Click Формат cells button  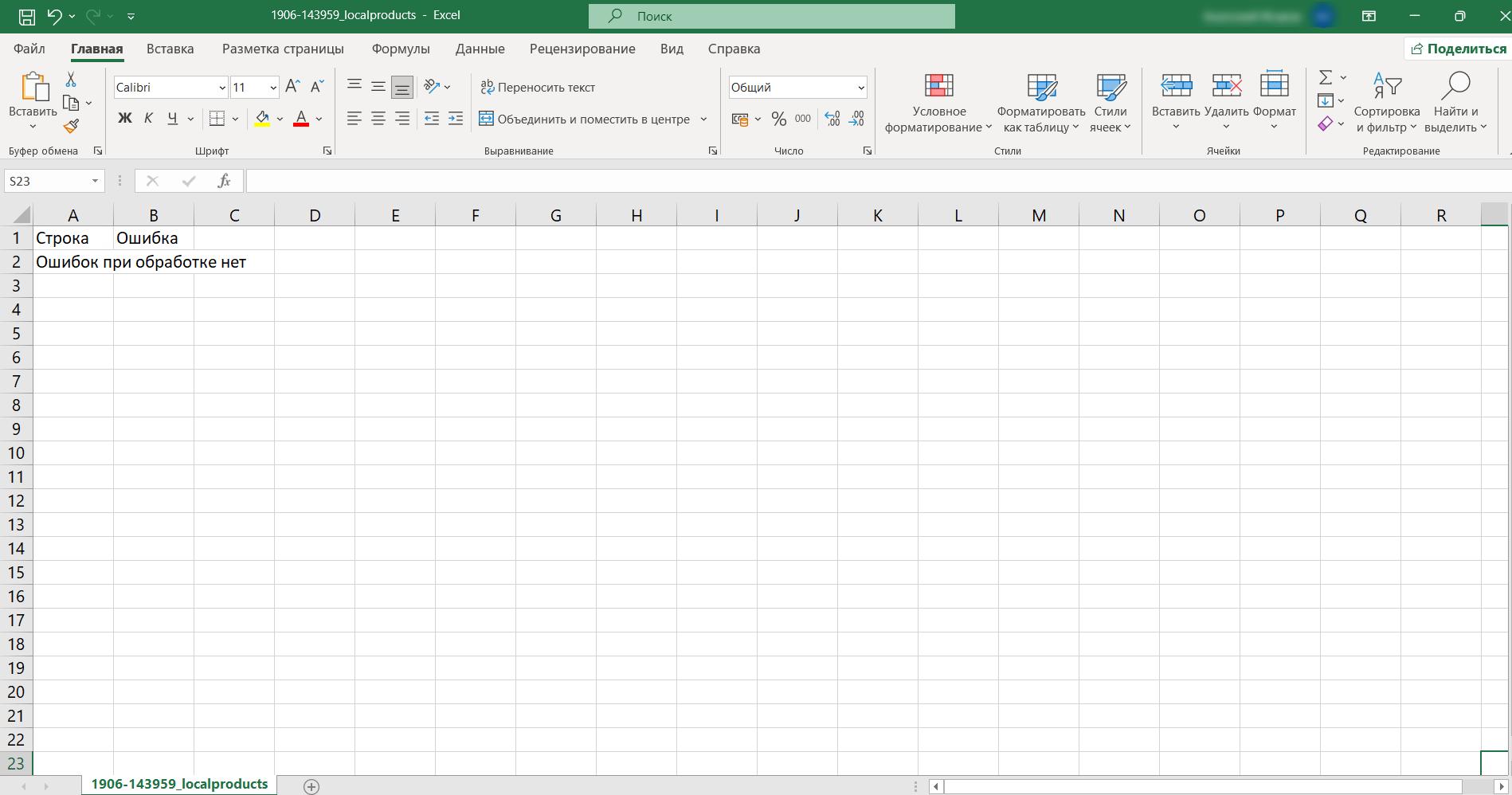point(1274,101)
